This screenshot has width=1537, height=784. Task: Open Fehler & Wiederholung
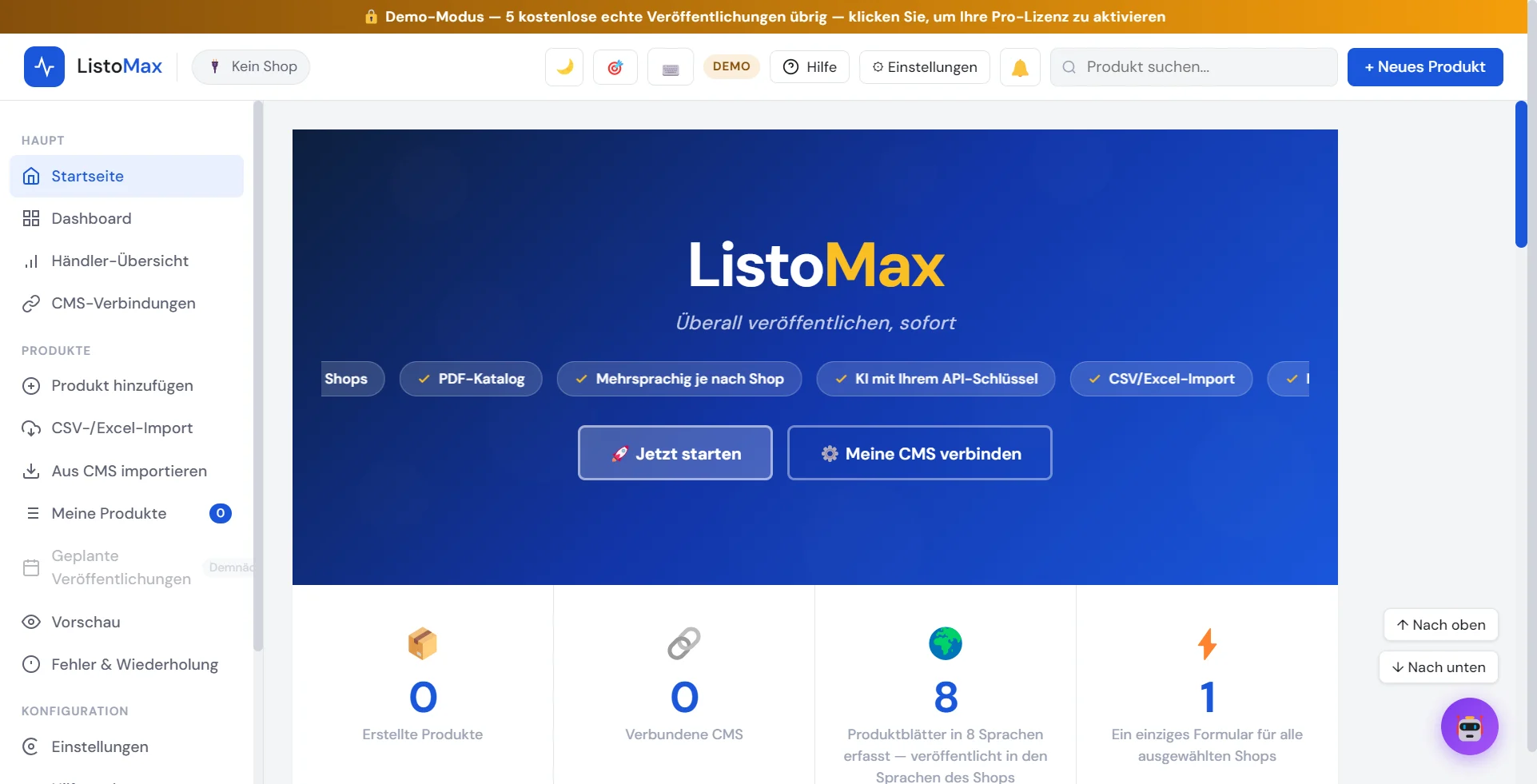(126, 664)
